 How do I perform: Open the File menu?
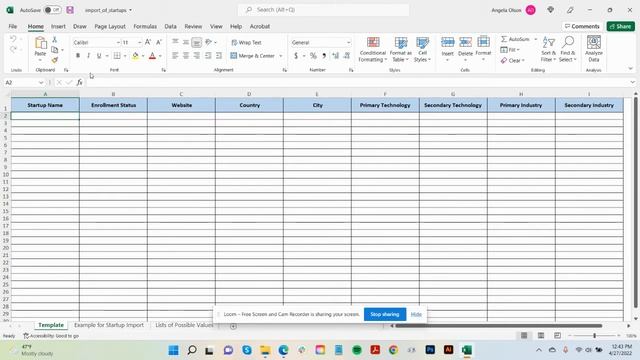point(13,26)
